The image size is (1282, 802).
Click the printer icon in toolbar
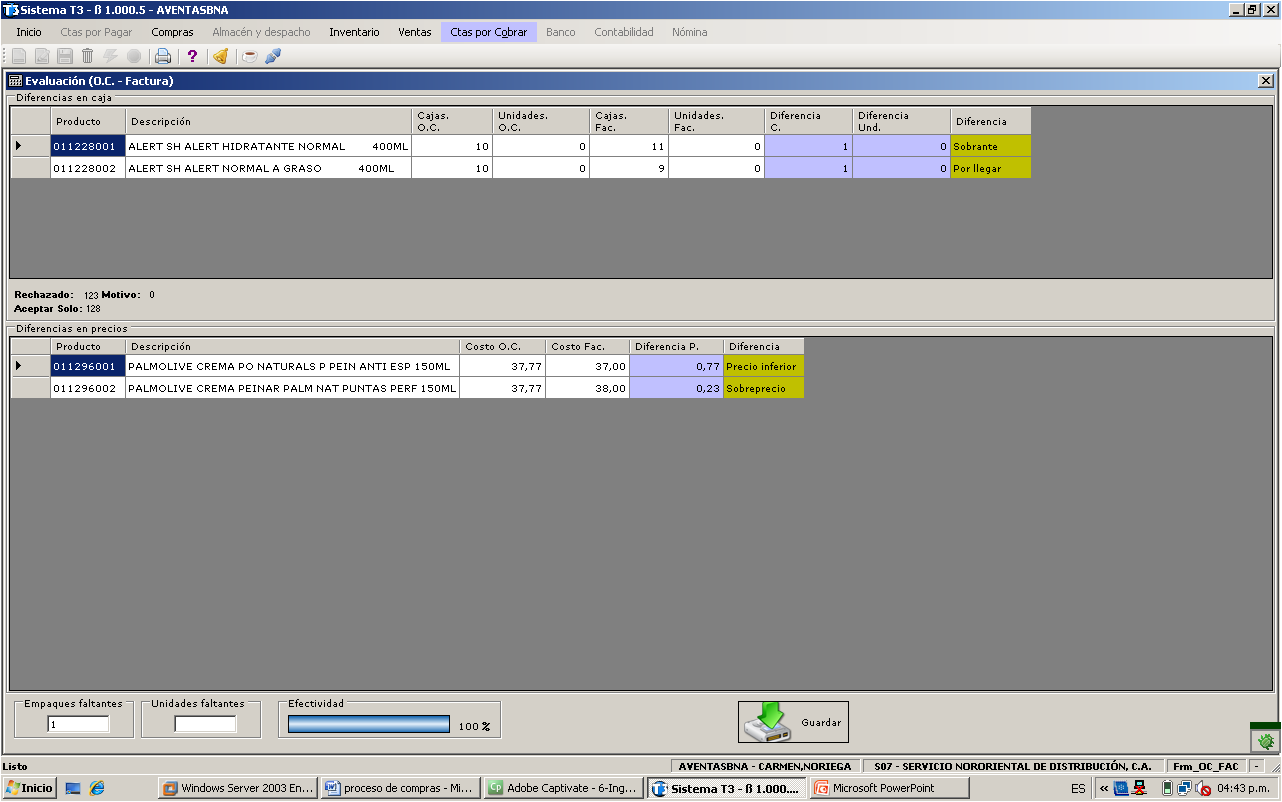pos(163,56)
